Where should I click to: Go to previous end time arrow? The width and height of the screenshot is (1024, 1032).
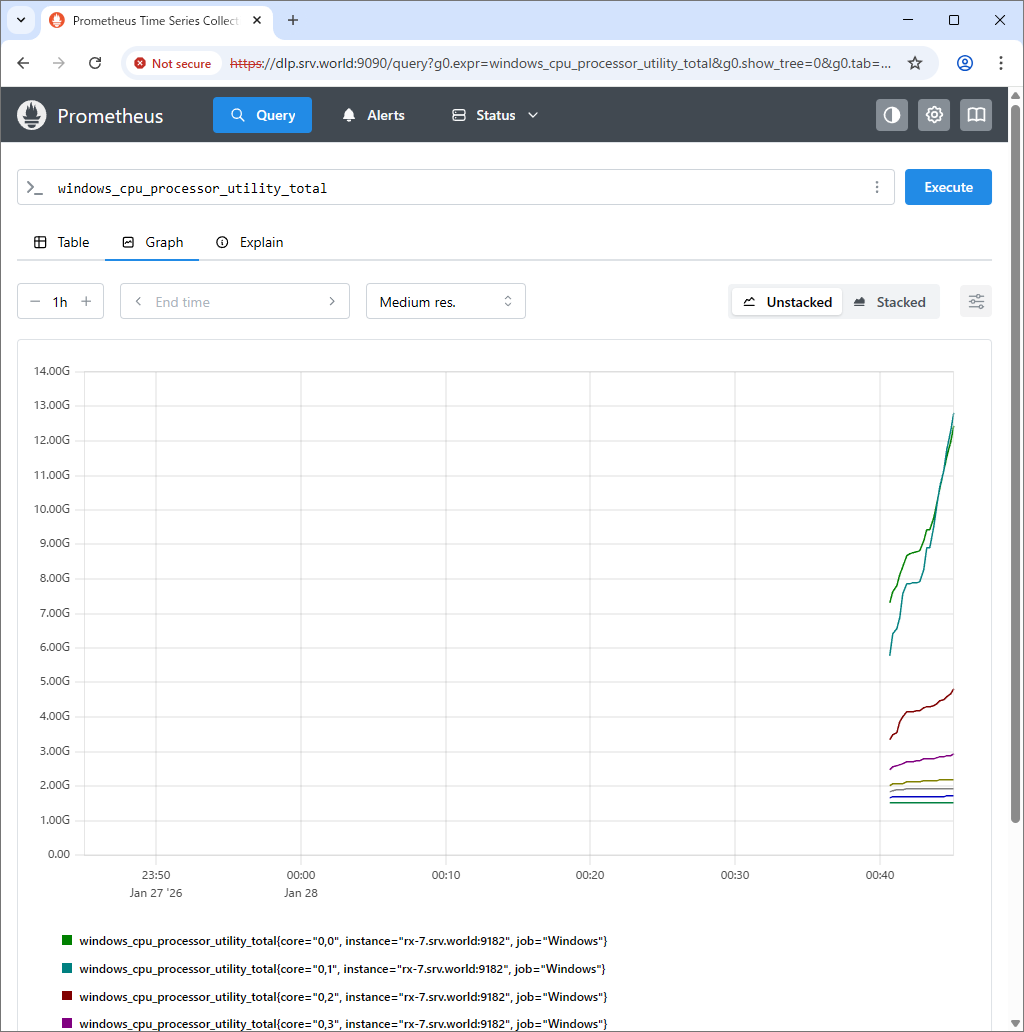pyautogui.click(x=138, y=301)
